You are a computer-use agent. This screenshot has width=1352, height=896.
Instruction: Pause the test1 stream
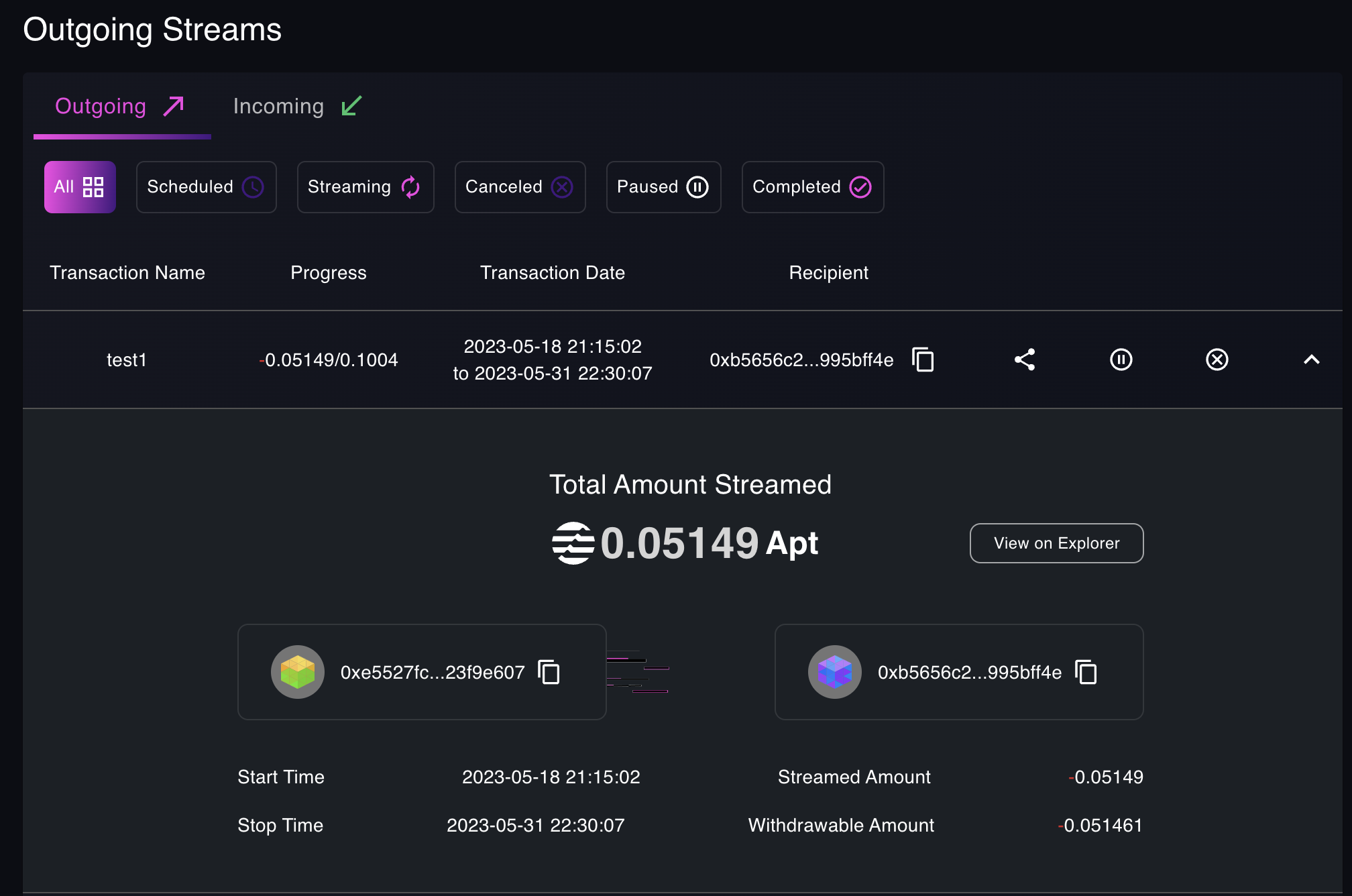(1121, 359)
